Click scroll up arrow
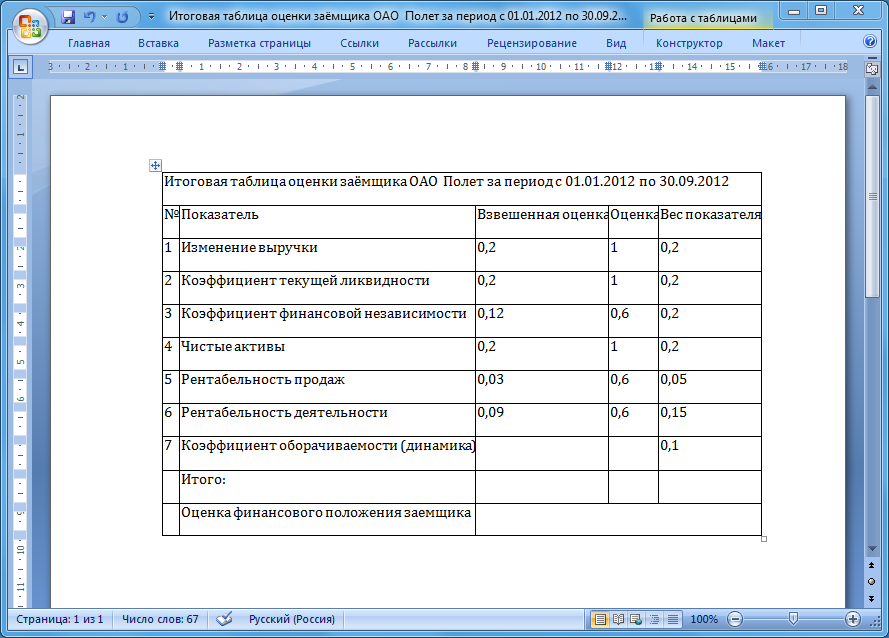Screen dimensions: 889x638 (x=872, y=86)
